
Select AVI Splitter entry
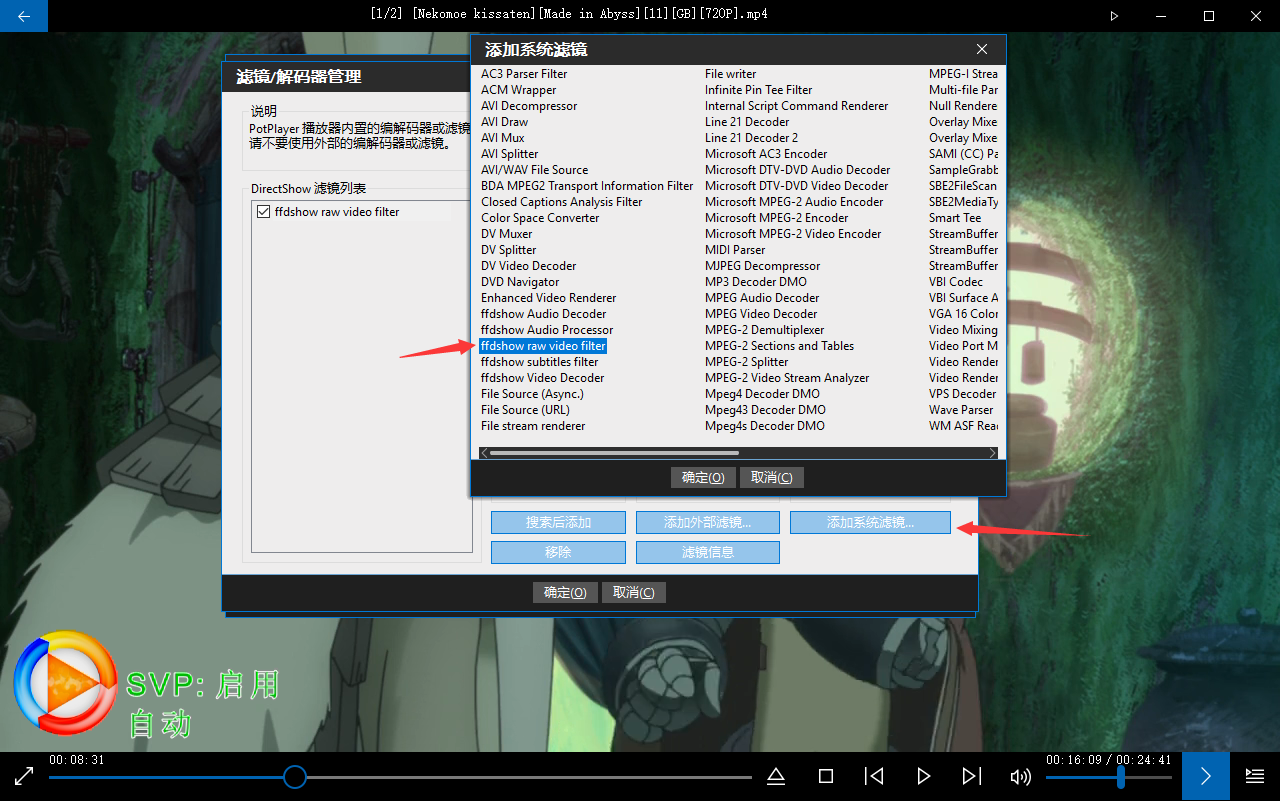509,154
